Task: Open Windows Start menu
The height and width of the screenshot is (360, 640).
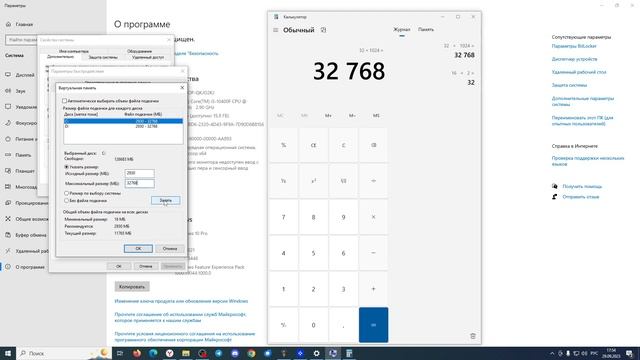Action: tap(7, 353)
